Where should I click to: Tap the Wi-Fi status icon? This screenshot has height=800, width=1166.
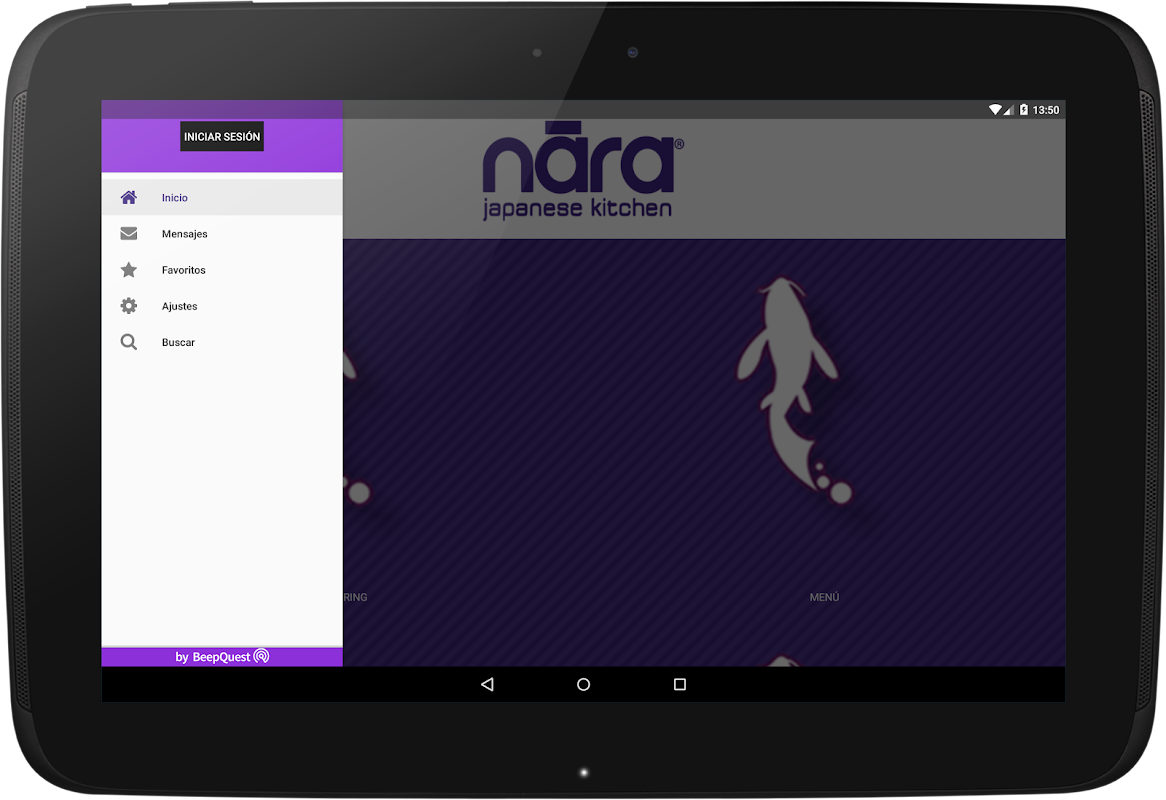[x=995, y=109]
